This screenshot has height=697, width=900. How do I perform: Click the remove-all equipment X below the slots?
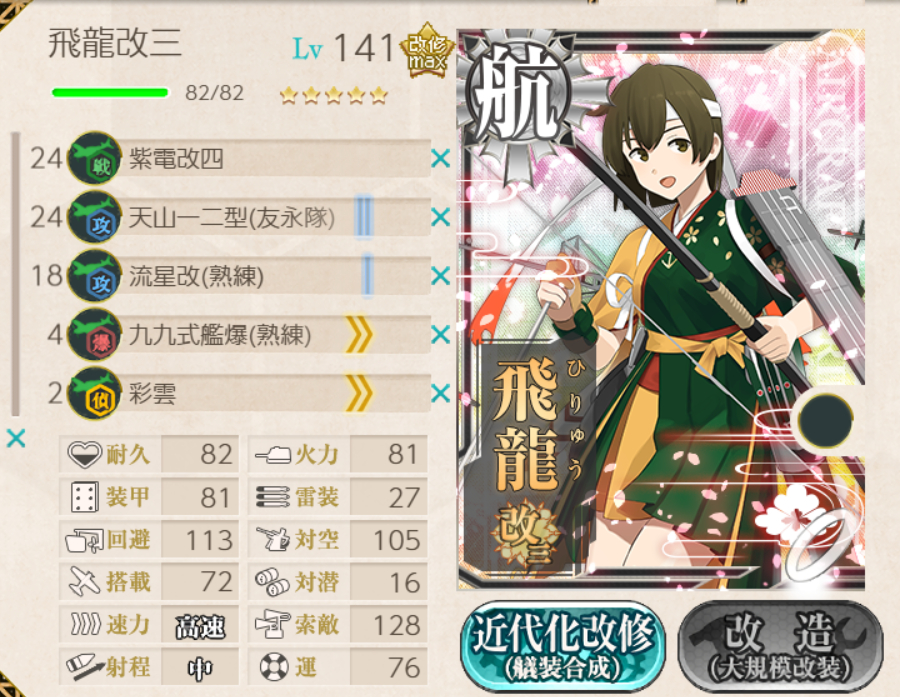point(16,439)
